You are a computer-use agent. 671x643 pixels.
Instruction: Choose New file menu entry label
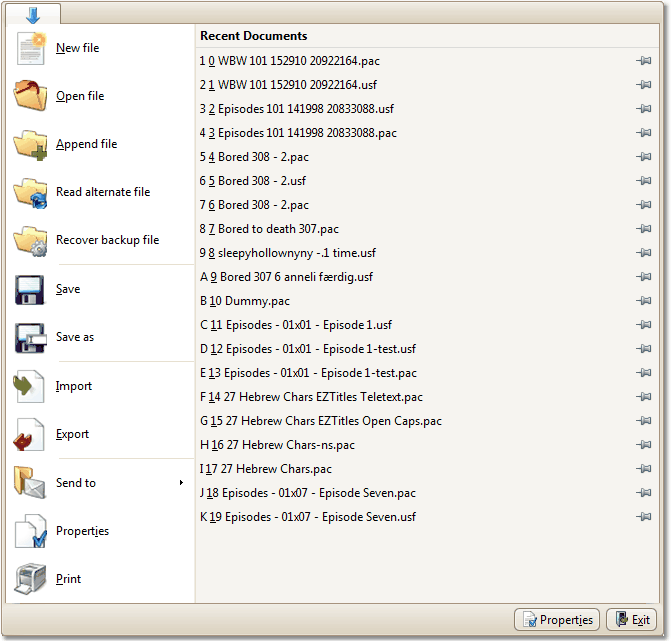tap(77, 48)
